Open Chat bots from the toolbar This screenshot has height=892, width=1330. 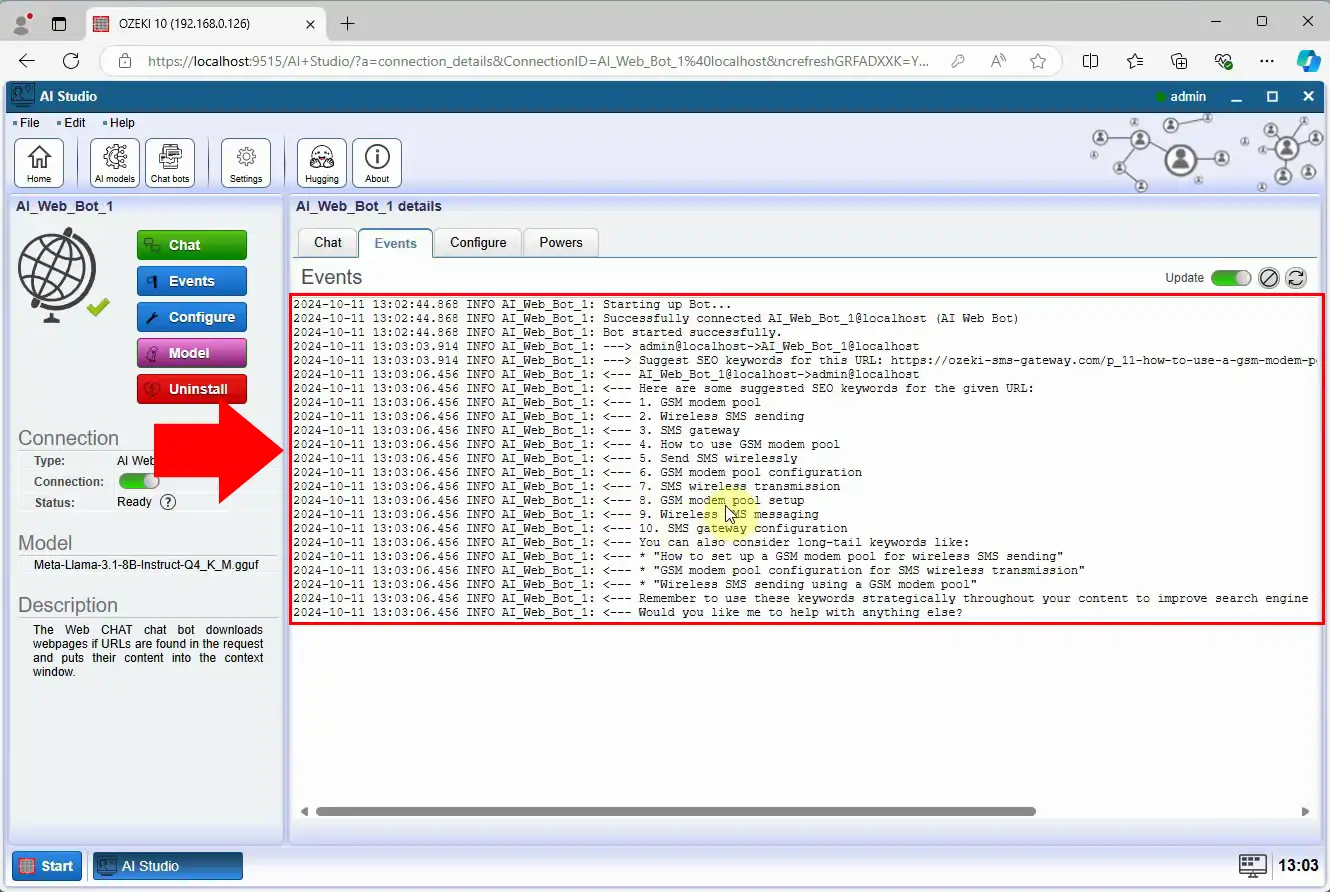point(170,163)
